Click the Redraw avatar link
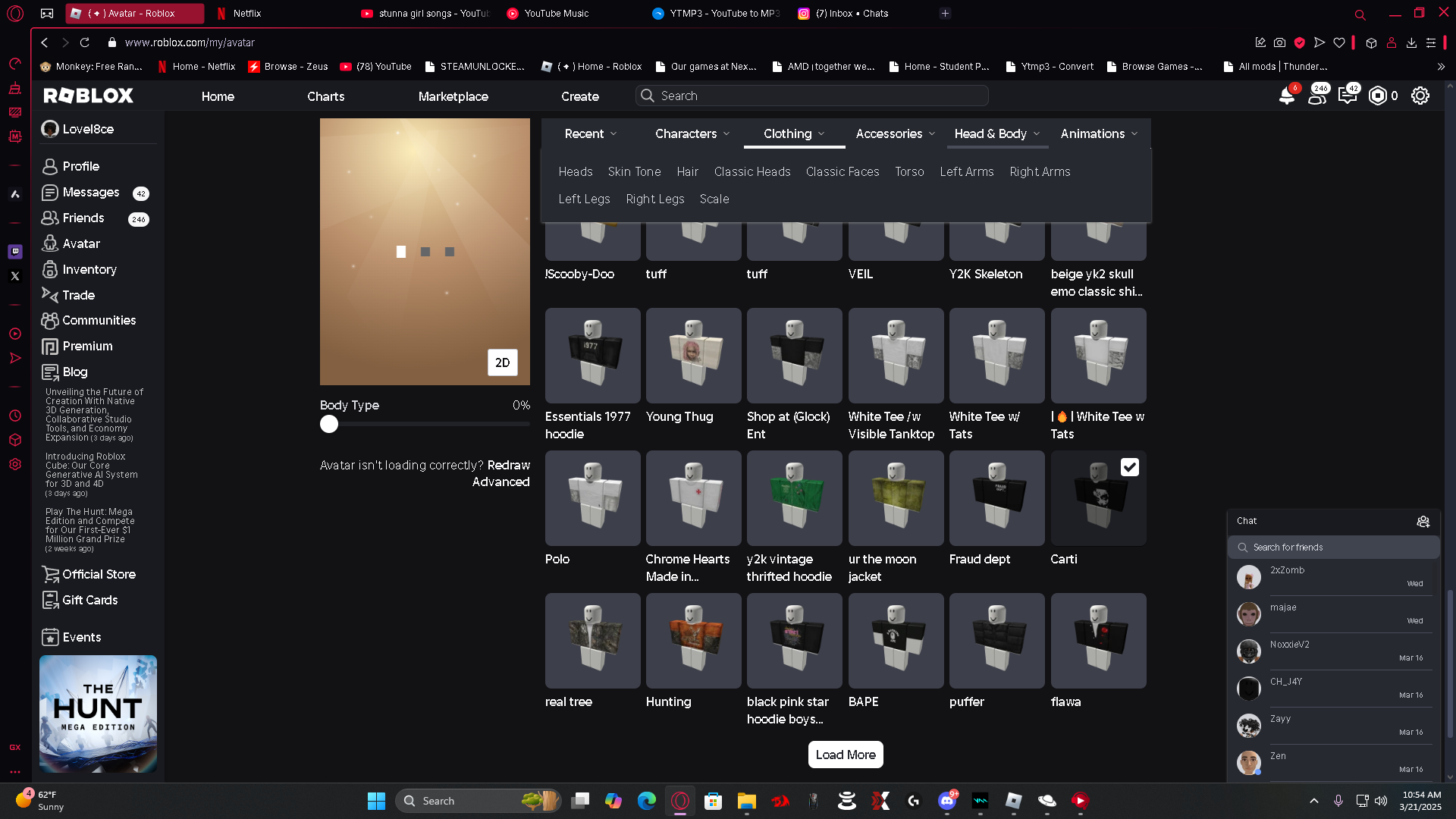This screenshot has height=819, width=1456. point(508,465)
